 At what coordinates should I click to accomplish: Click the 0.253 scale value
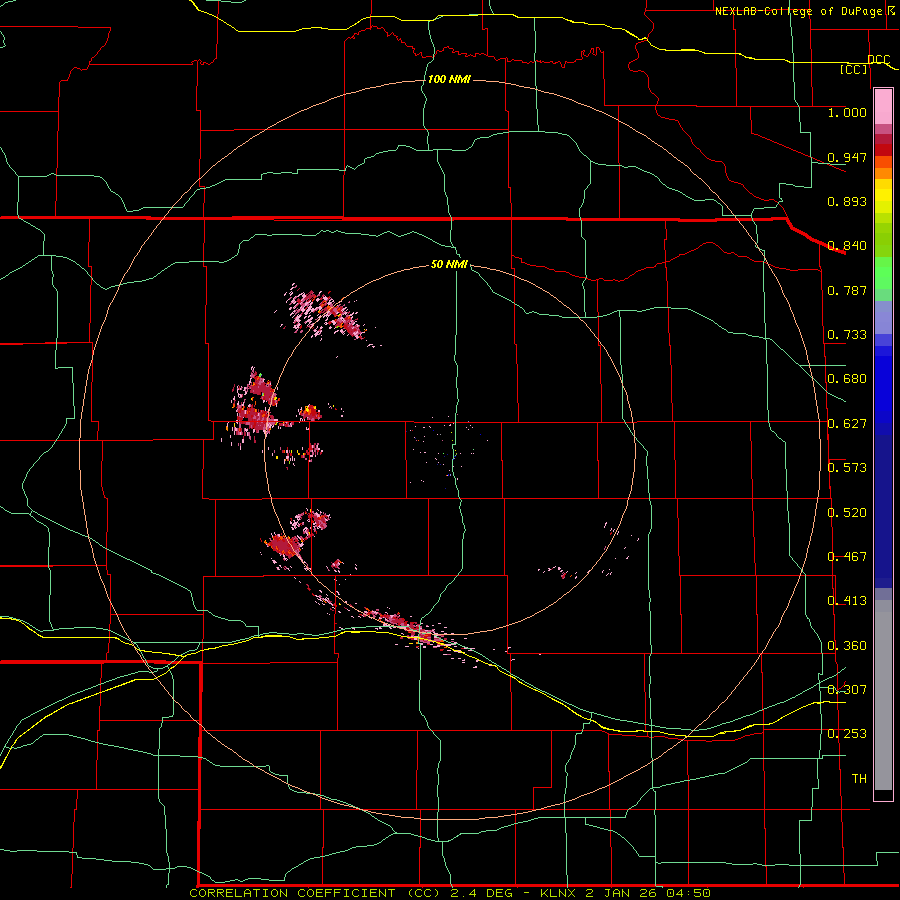[847, 734]
